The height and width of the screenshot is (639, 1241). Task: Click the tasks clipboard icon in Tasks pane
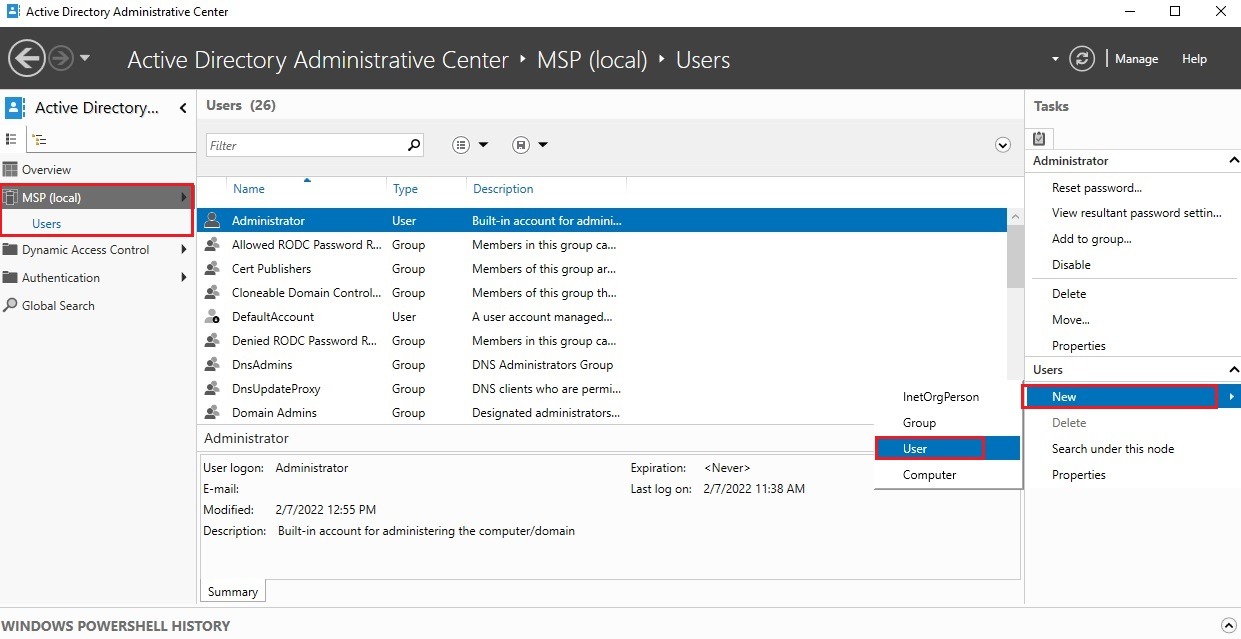1038,138
